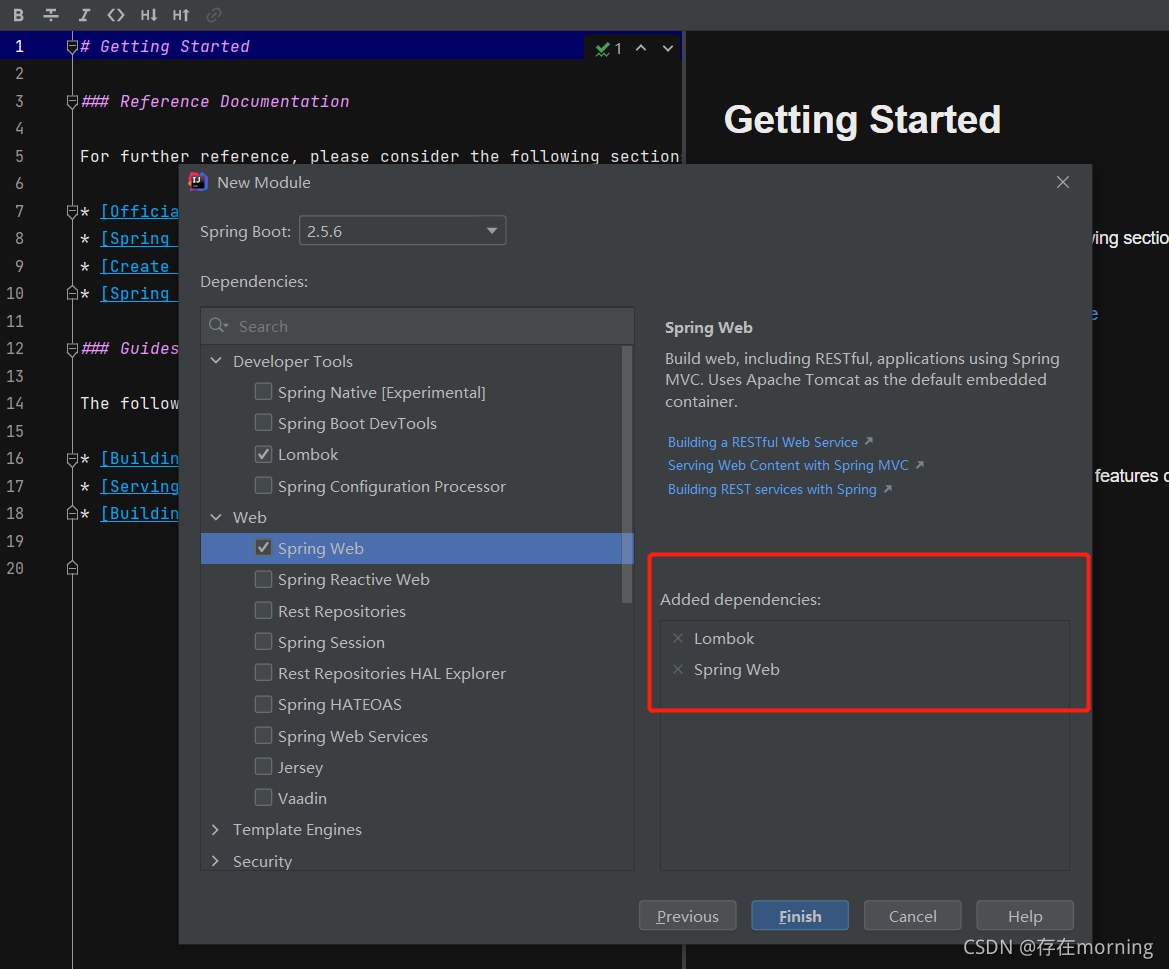The height and width of the screenshot is (969, 1169).
Task: Go to next highlighted problem arrow
Action: [668, 48]
